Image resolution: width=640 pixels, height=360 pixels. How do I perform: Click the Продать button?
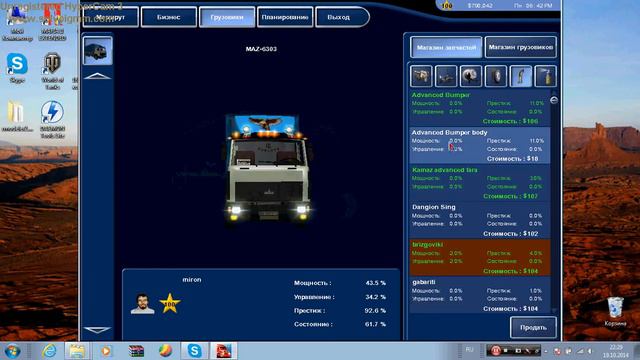(533, 327)
